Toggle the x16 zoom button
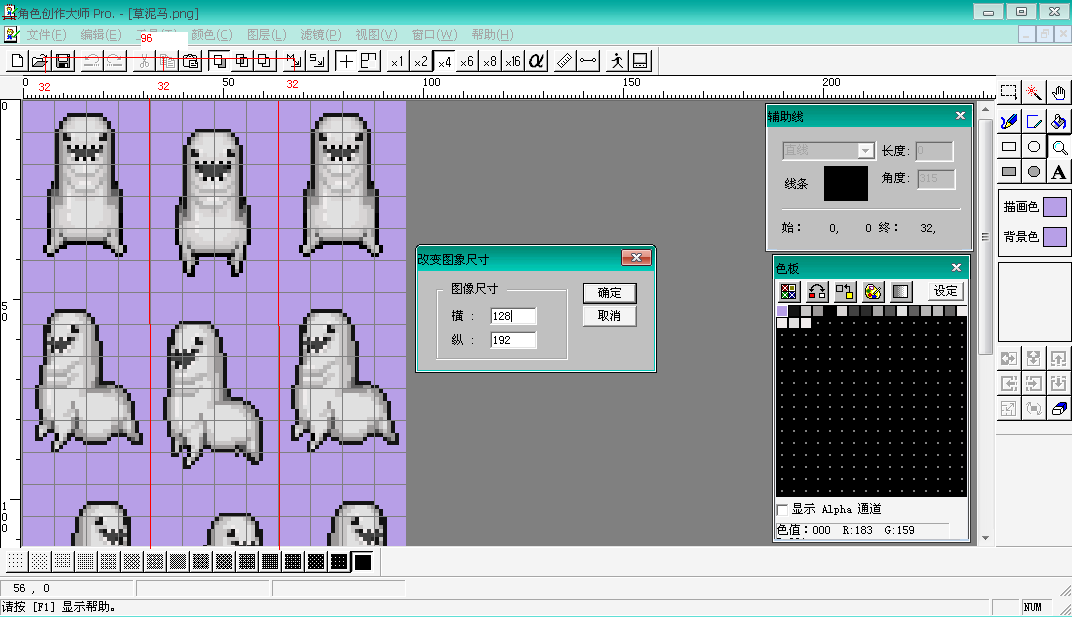 pos(513,62)
